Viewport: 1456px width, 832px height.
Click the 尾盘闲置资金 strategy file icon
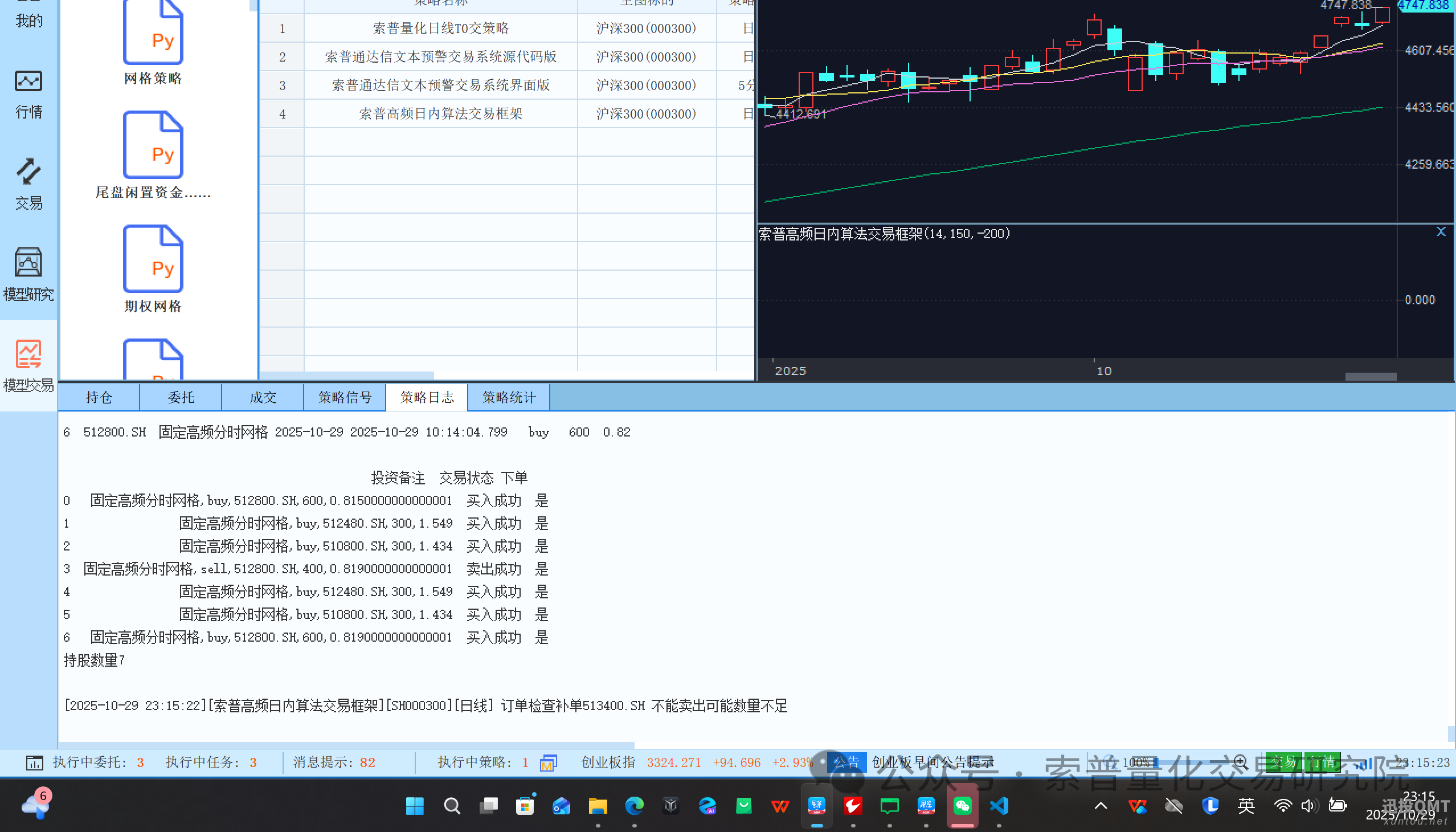153,146
